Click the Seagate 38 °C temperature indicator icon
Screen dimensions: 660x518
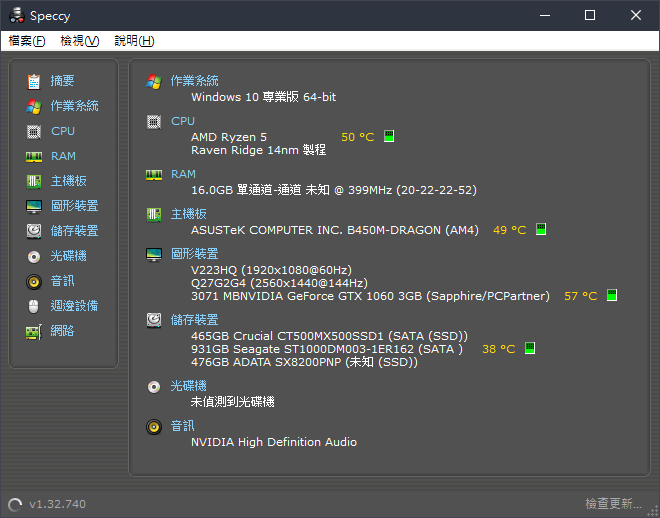tap(530, 348)
